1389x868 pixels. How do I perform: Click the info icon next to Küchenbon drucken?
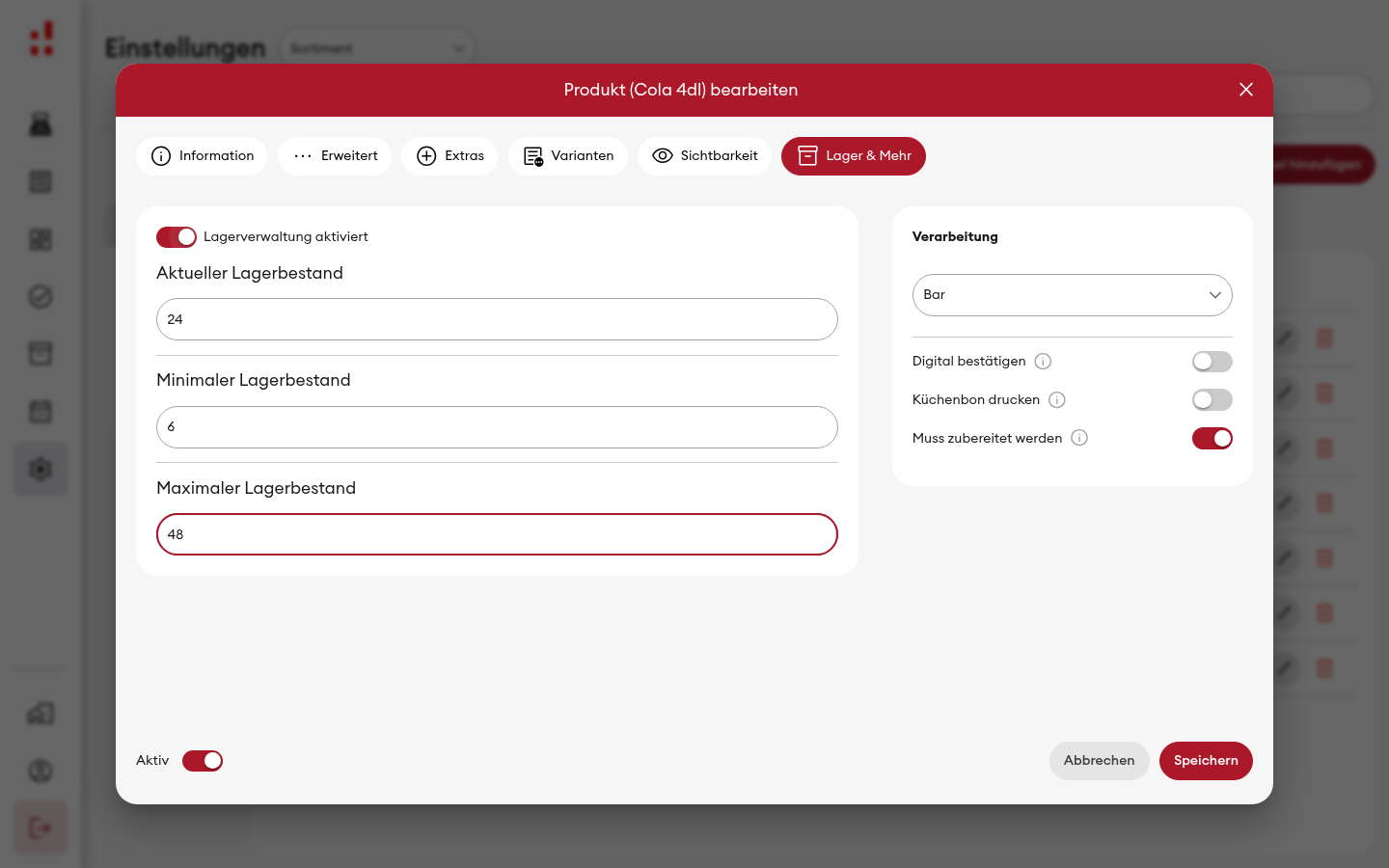pos(1057,400)
